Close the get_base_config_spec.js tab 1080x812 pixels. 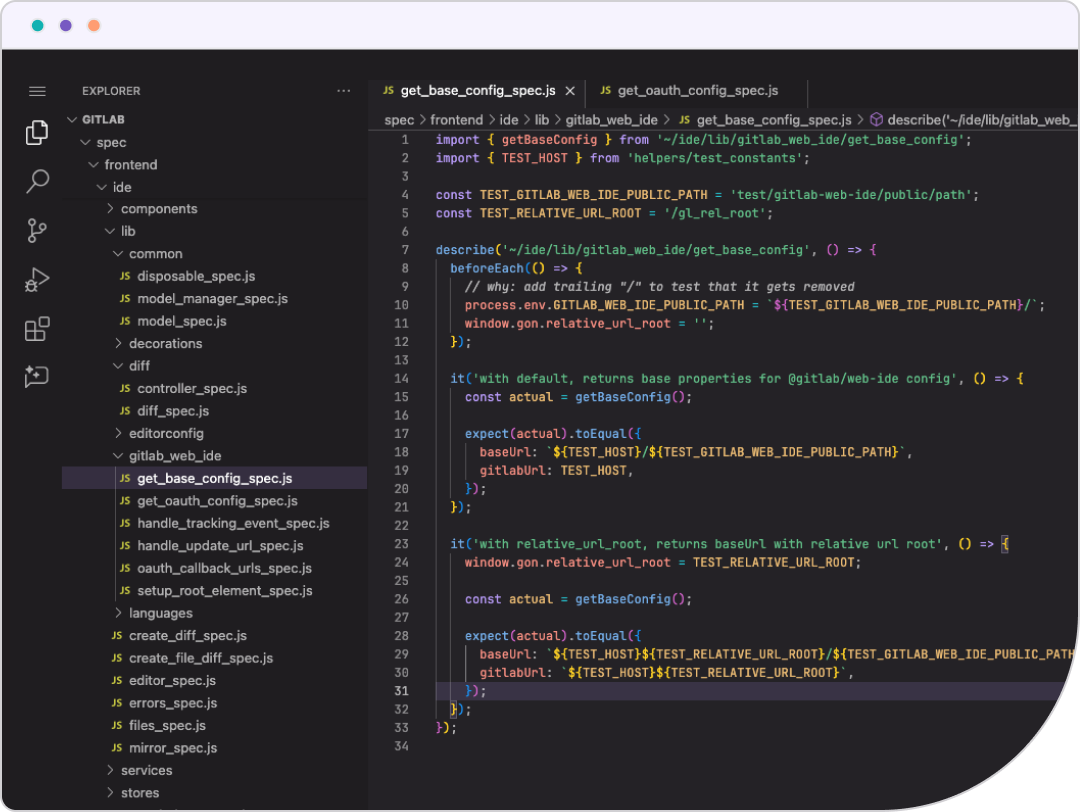[570, 91]
